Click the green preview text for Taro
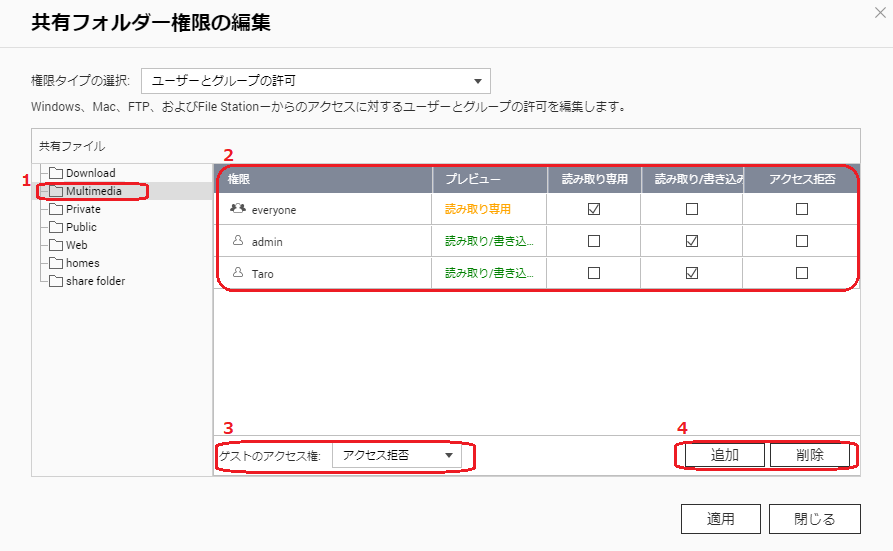The width and height of the screenshot is (893, 551). (x=489, y=273)
